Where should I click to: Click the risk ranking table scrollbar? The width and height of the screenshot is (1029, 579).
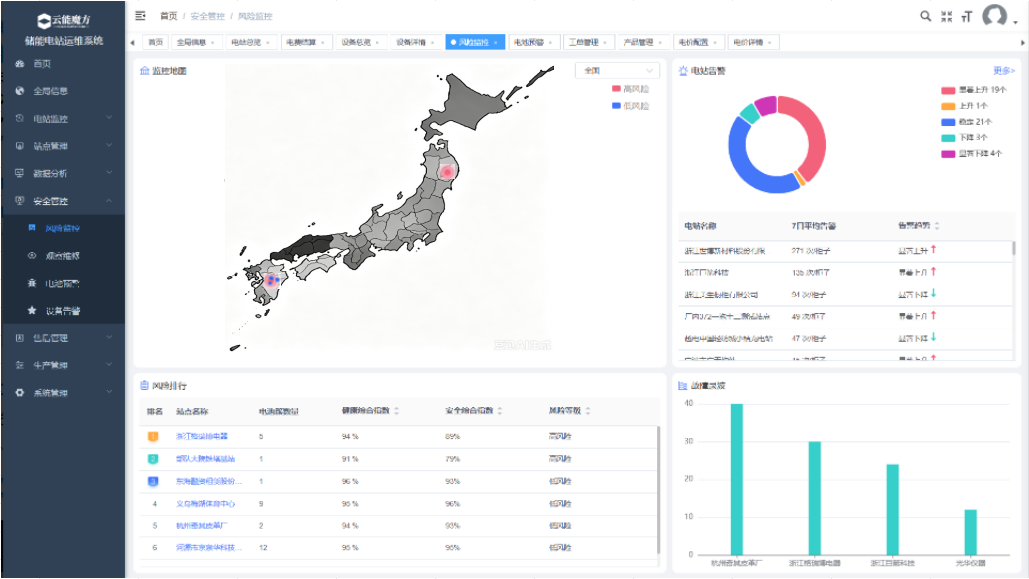click(658, 490)
